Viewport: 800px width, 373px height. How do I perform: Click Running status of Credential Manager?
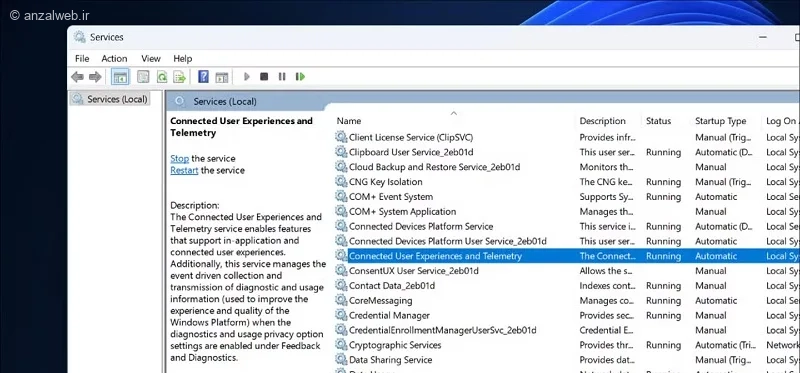pos(663,315)
